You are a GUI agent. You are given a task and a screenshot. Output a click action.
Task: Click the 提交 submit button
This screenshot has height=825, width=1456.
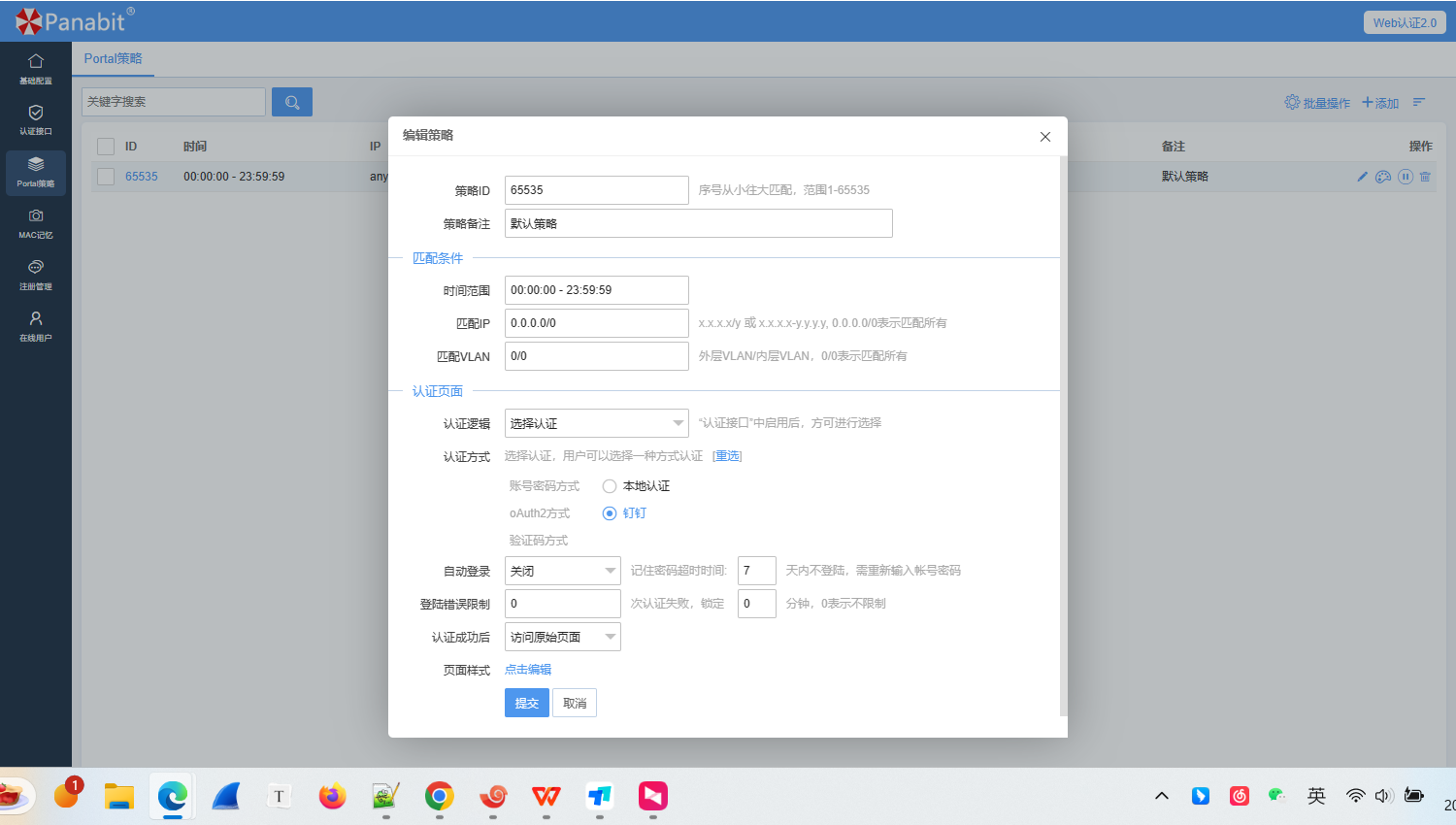(x=527, y=703)
